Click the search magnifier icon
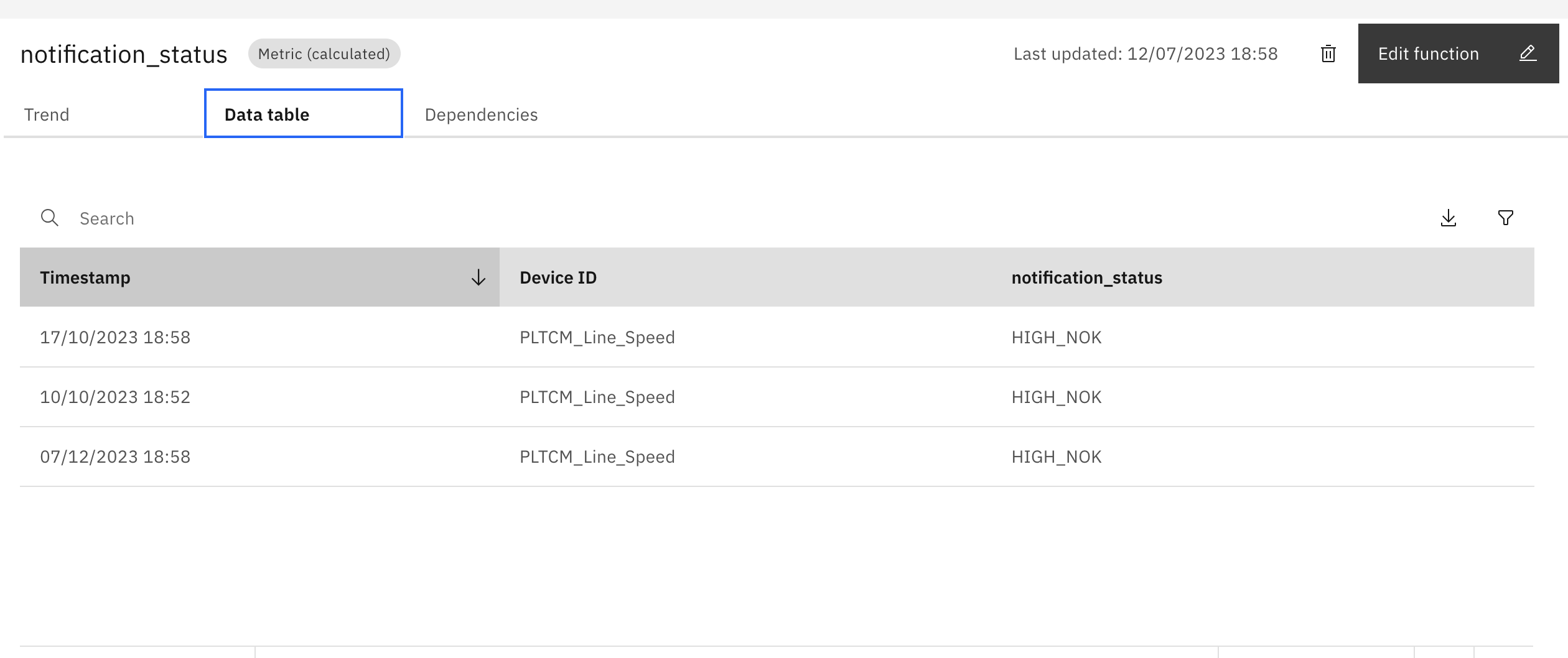Image resolution: width=1568 pixels, height=658 pixels. (50, 218)
